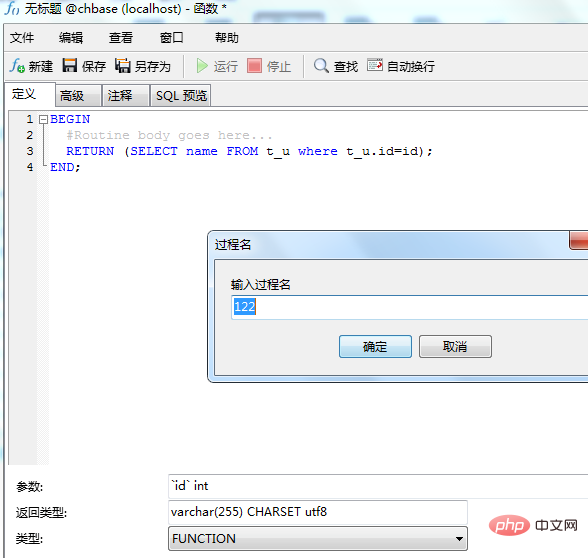
Task: Click the Find magnifier icon (查找)
Action: point(321,66)
